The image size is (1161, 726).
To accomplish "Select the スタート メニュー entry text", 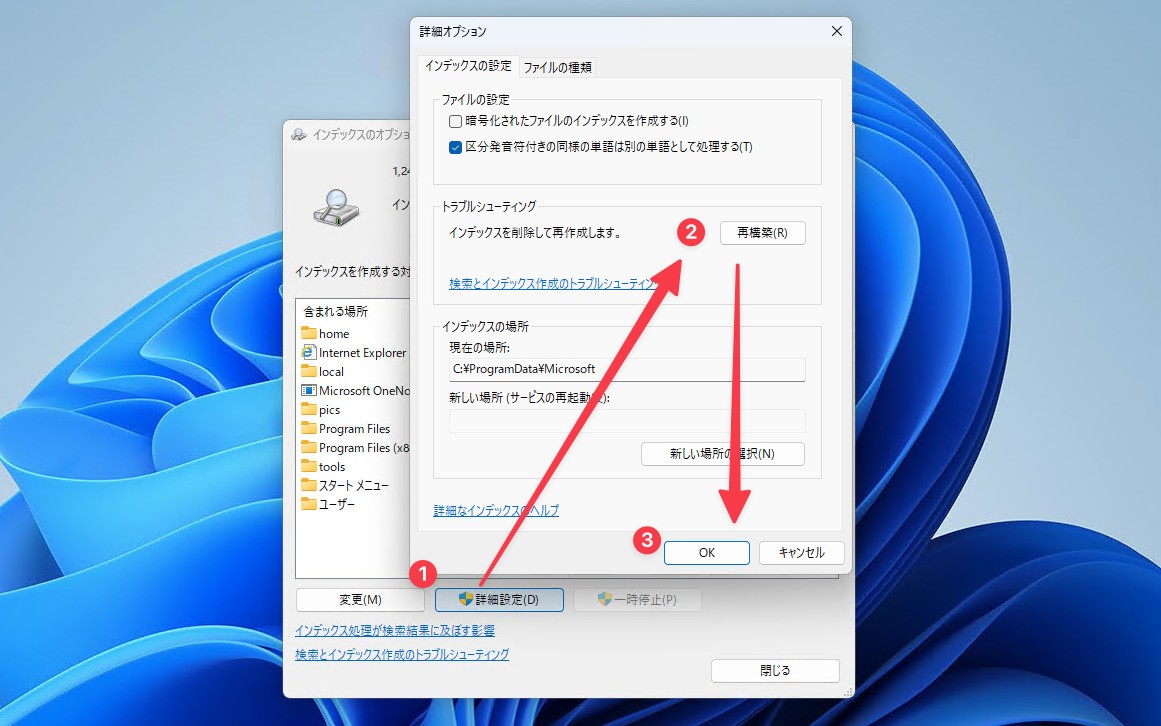I will (x=354, y=486).
